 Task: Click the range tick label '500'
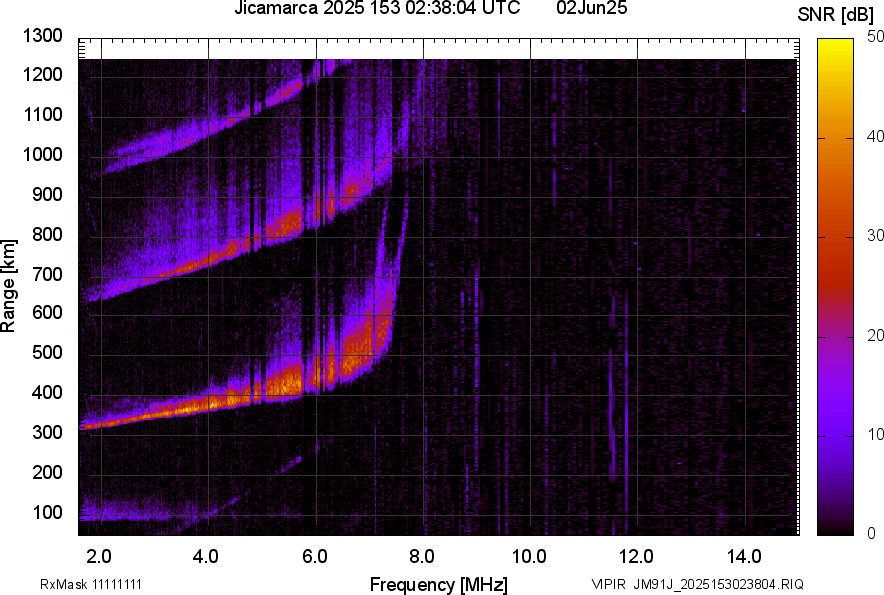(x=47, y=352)
